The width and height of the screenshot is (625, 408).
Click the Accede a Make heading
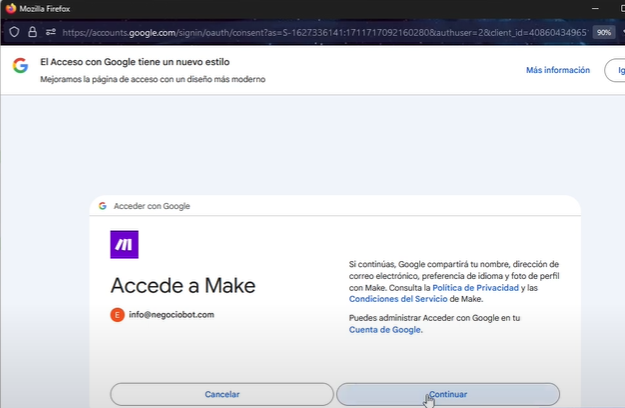point(183,285)
